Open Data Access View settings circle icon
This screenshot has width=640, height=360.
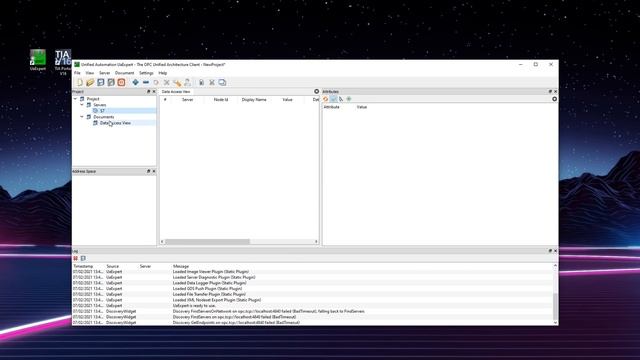coord(316,91)
